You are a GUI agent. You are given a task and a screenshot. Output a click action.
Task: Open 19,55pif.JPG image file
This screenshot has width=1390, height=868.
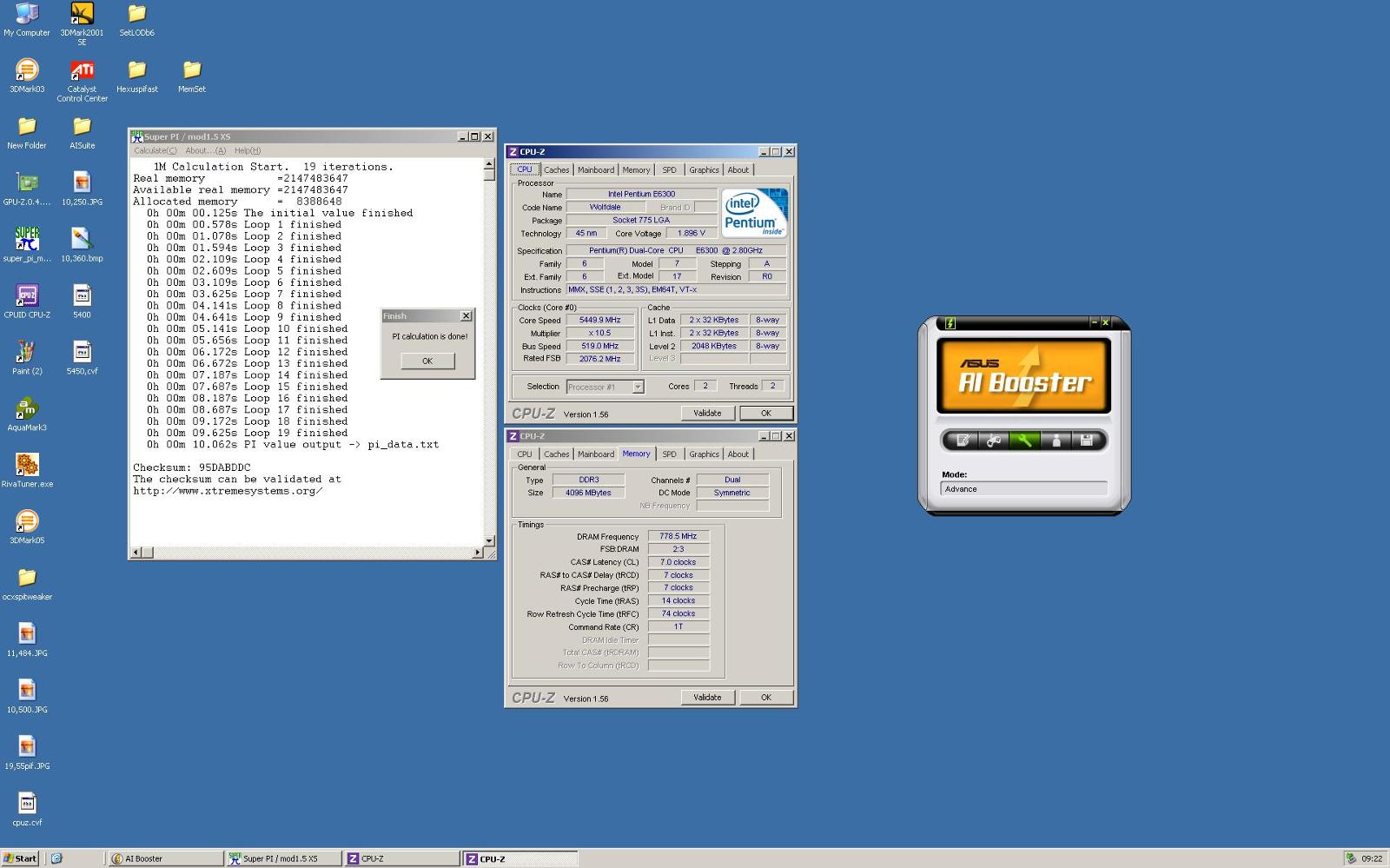[27, 752]
